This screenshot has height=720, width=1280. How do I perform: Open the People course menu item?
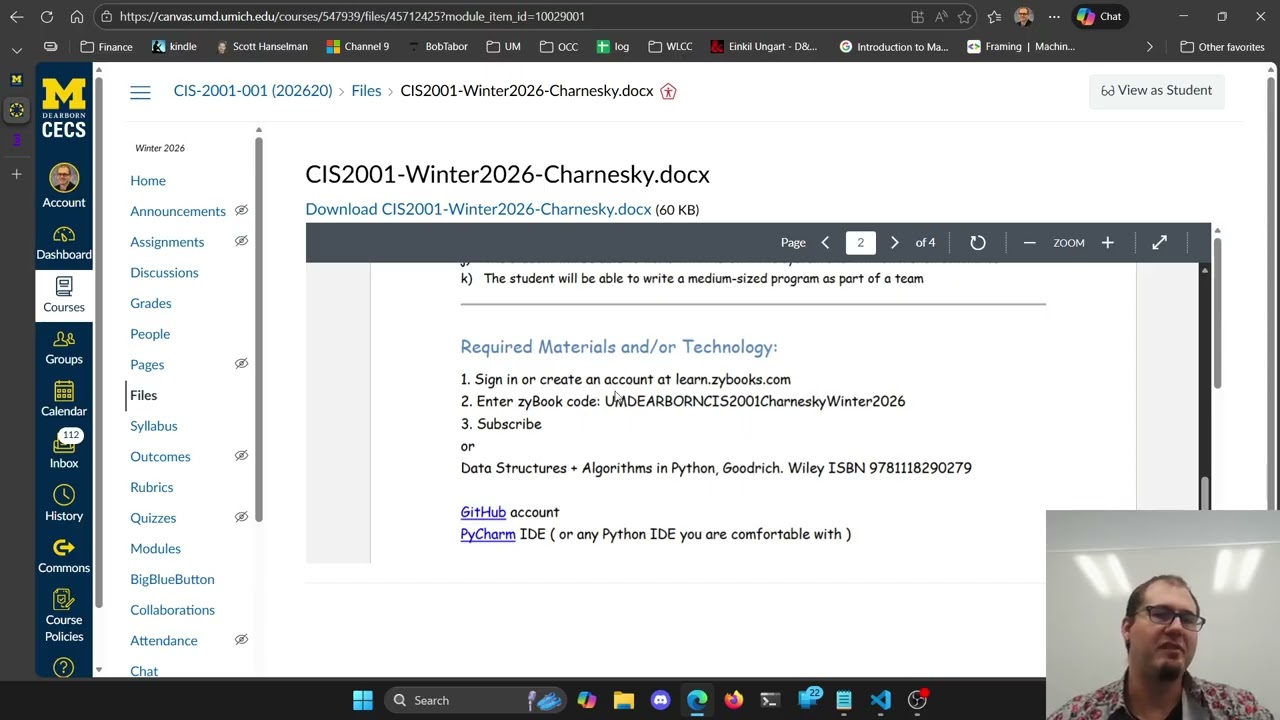point(150,334)
